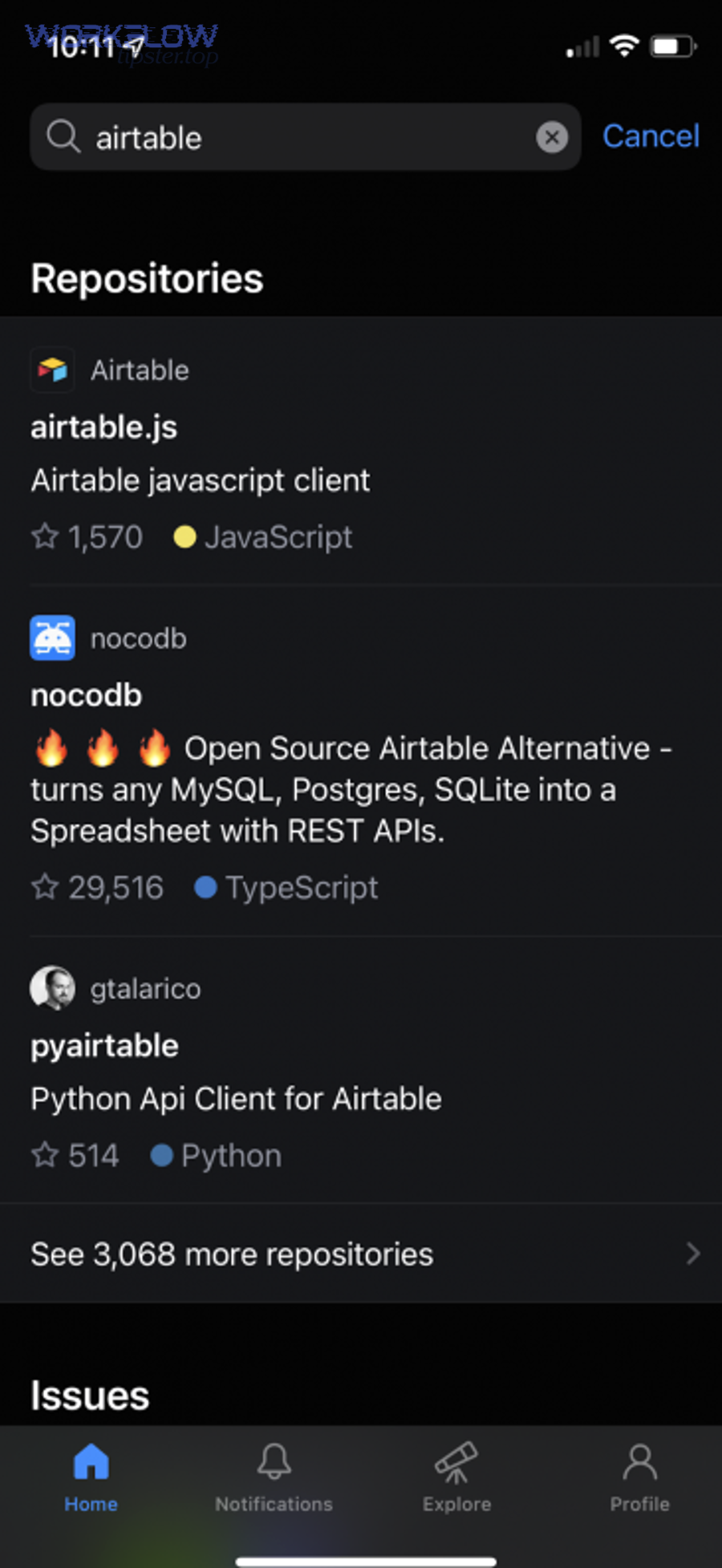Tap the Airtable javascript client description
The width and height of the screenshot is (722, 1568).
pyautogui.click(x=201, y=480)
